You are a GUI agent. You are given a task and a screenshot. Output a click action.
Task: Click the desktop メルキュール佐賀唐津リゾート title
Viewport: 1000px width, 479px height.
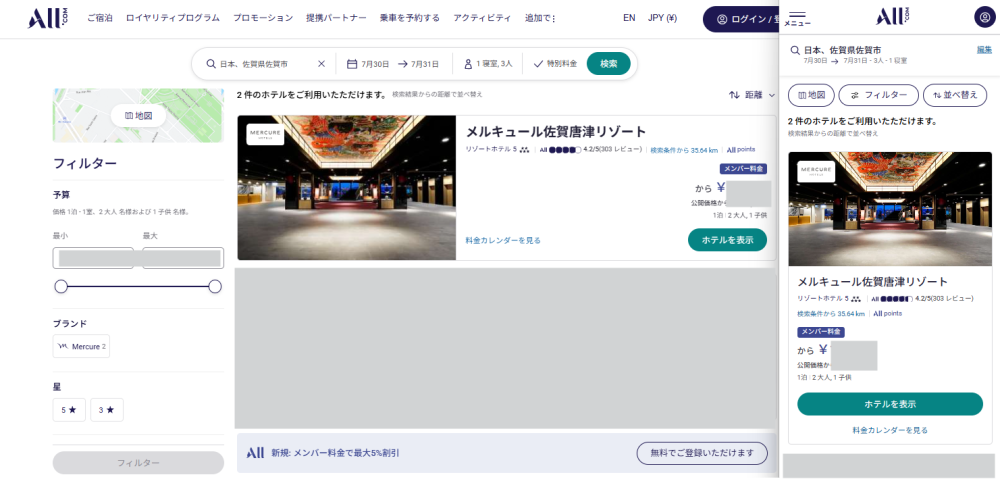click(x=556, y=132)
